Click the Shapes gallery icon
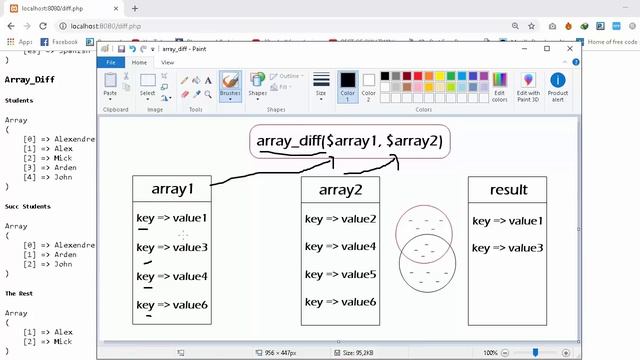The height and width of the screenshot is (360, 640). point(258,80)
